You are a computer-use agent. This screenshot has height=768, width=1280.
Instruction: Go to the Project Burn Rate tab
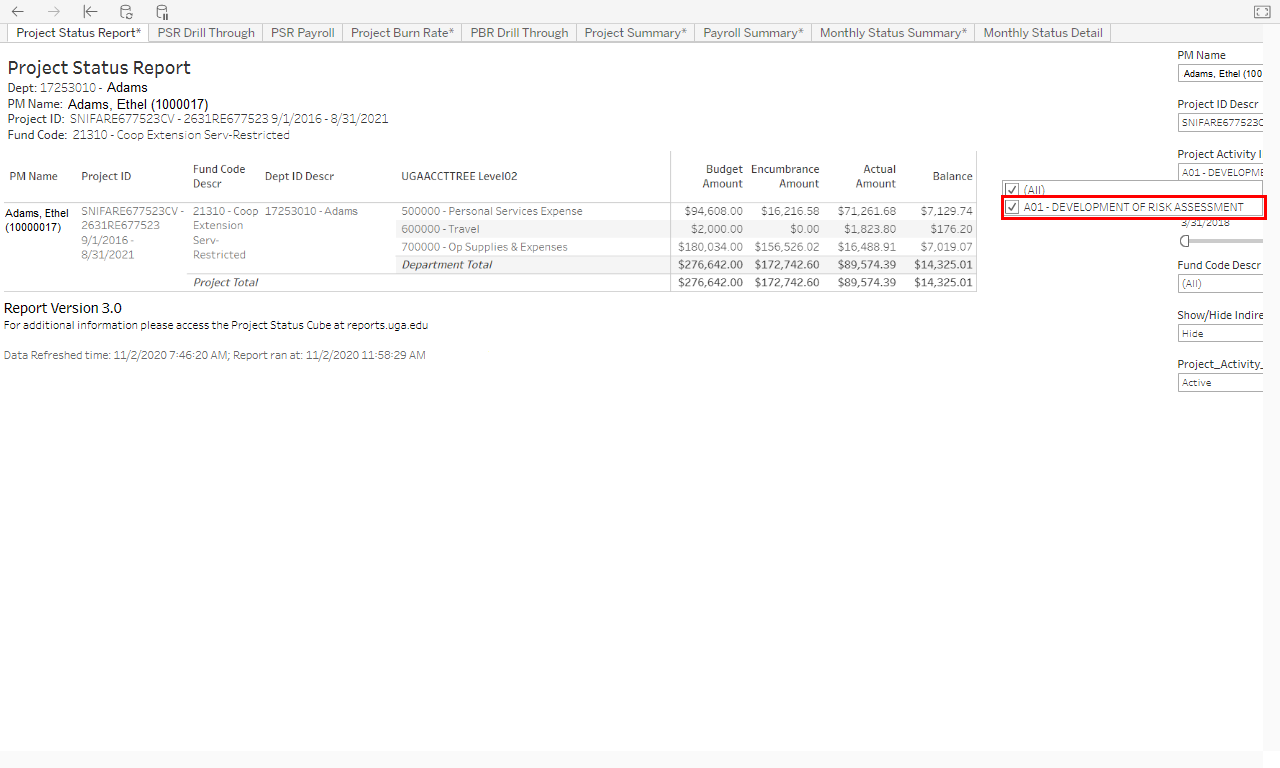[402, 33]
